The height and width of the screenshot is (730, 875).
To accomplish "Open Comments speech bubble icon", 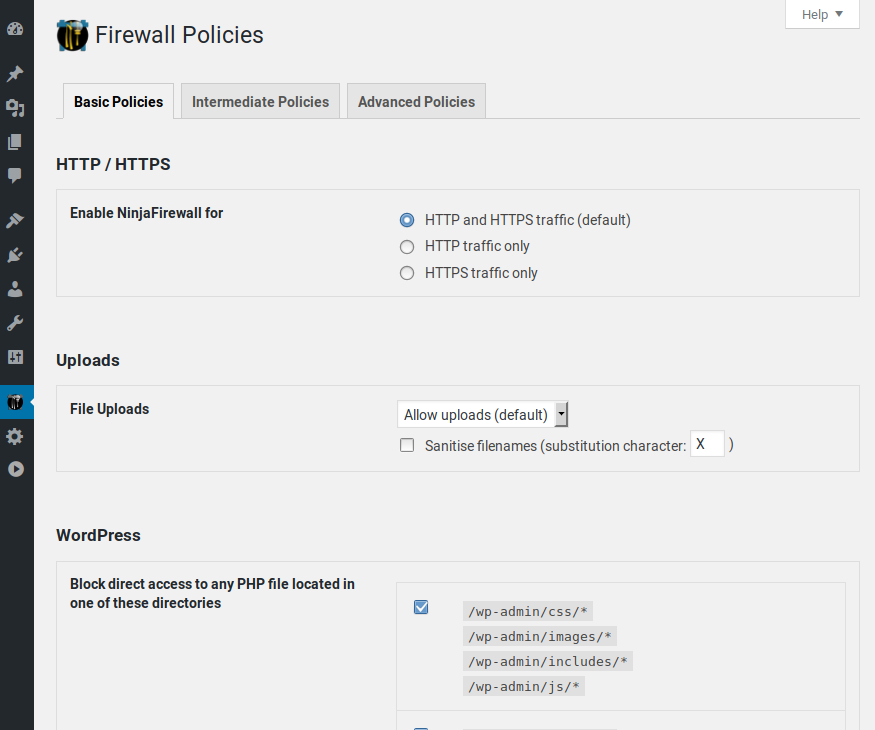I will coord(15,176).
